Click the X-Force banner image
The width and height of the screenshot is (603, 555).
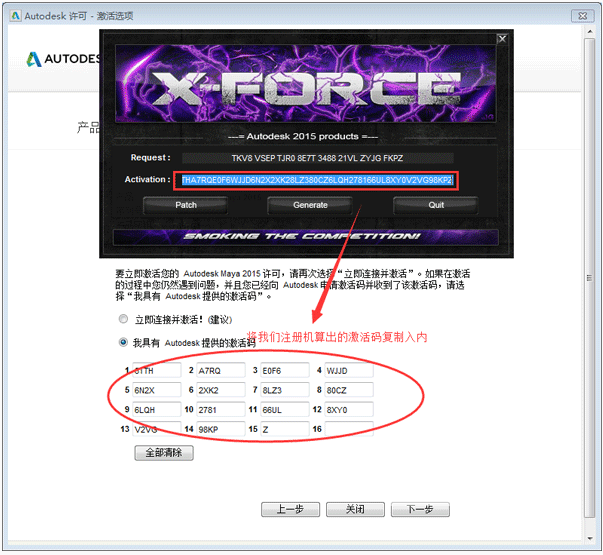pos(305,83)
